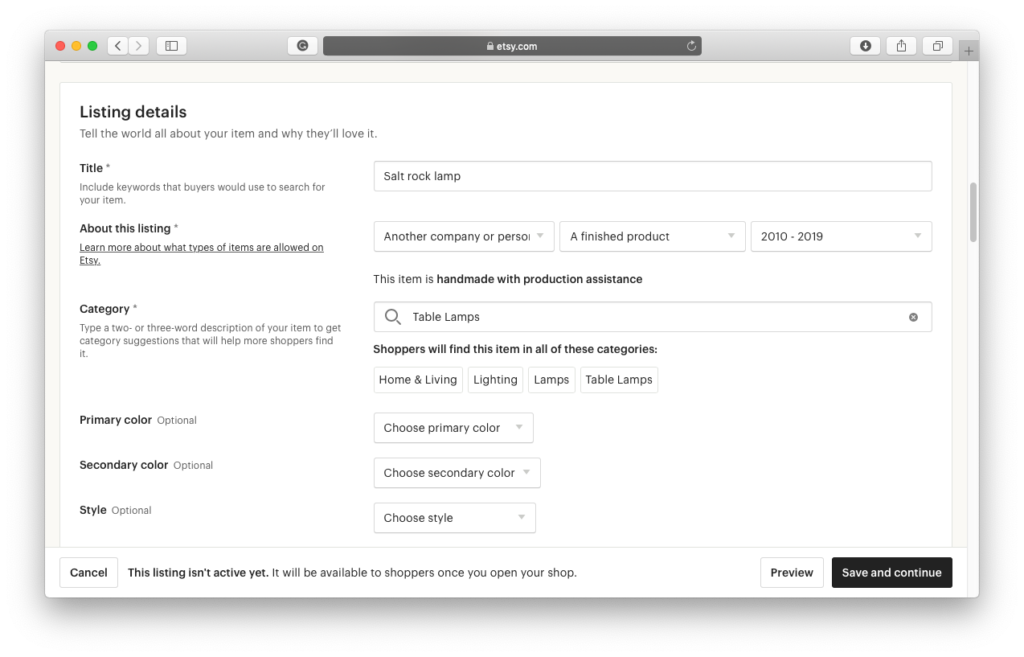
Task: Click the Cancel button
Action: (x=89, y=573)
